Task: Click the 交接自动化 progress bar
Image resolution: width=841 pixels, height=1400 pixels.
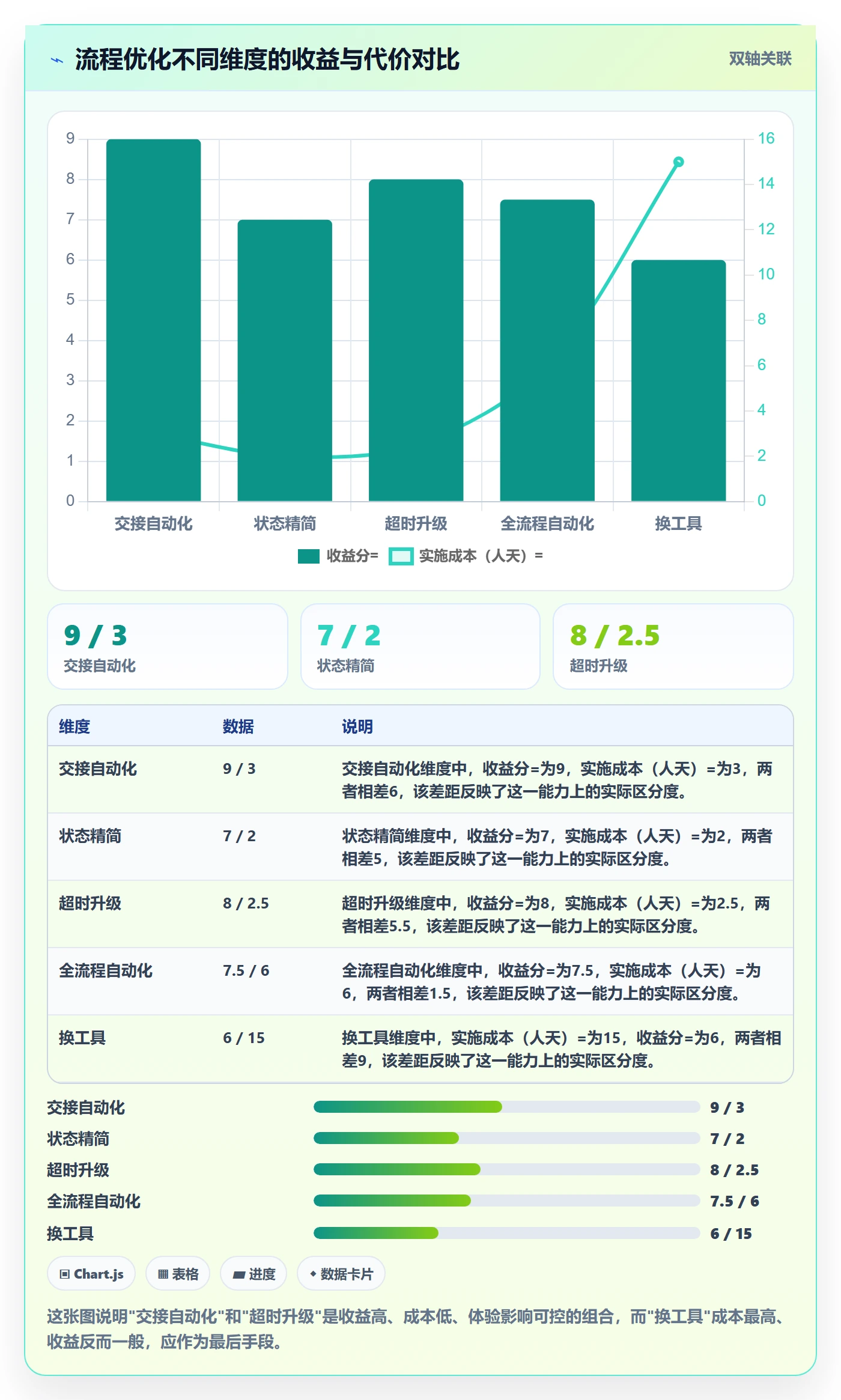Action: [x=507, y=1107]
